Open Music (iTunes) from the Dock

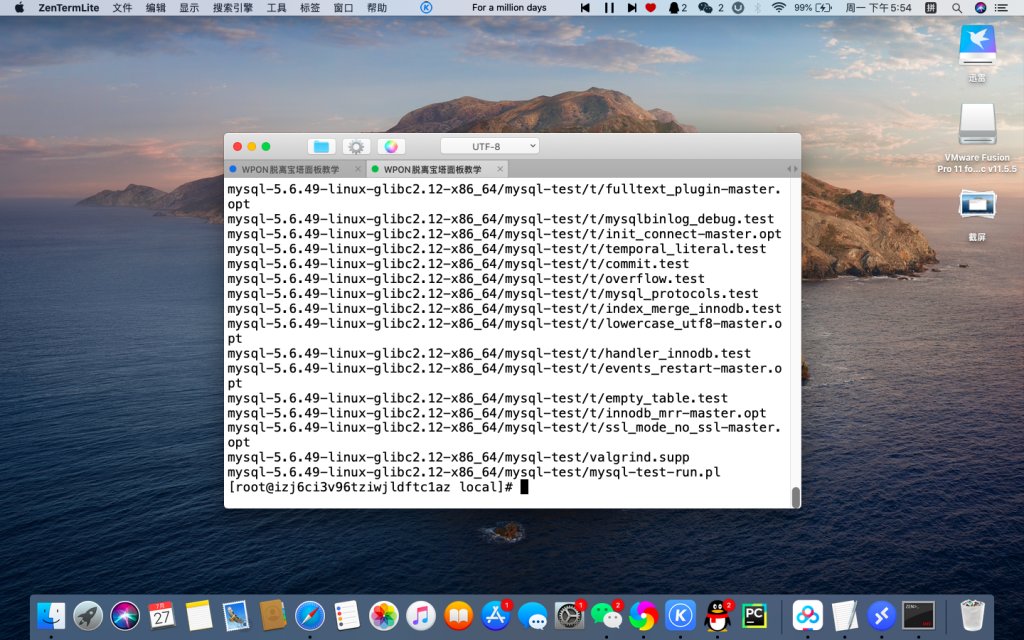point(421,615)
